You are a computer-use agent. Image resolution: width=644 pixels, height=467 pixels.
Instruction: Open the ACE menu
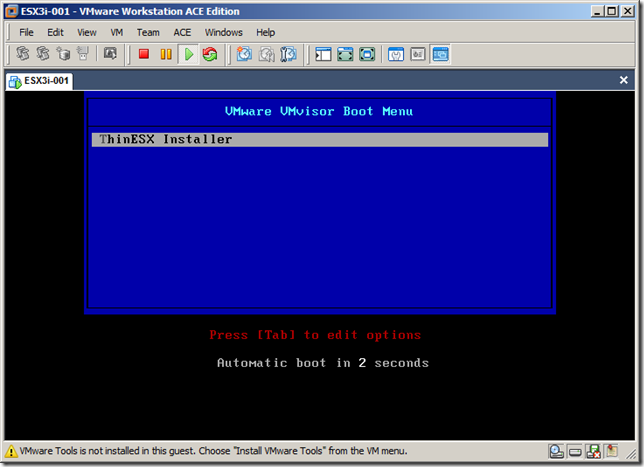(x=182, y=32)
